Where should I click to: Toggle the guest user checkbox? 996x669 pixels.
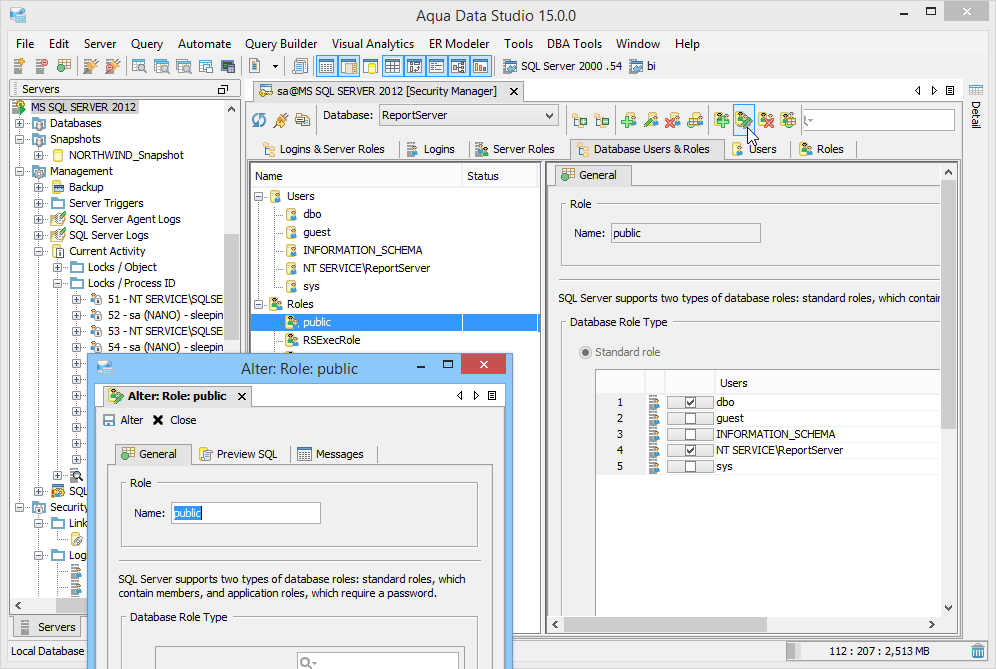(x=690, y=418)
